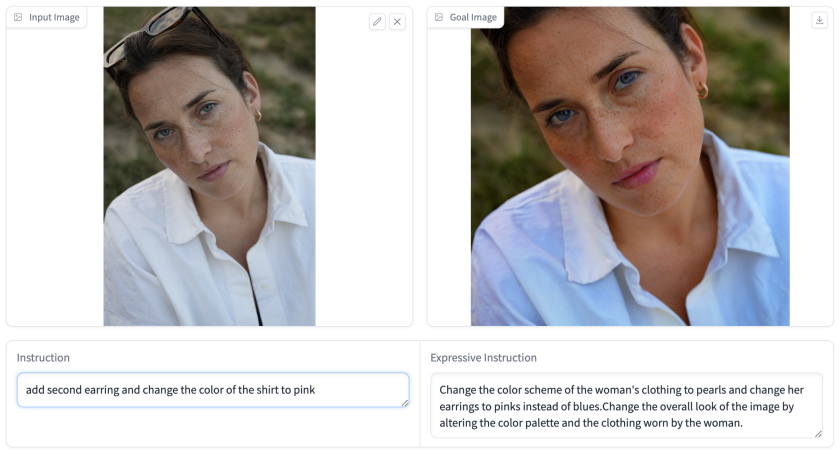Click the input photo of the woman
The width and height of the screenshot is (839, 453).
209,166
